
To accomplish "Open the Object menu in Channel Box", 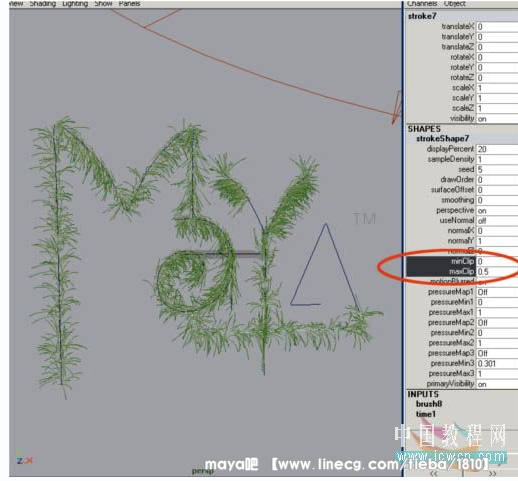I will (455, 4).
